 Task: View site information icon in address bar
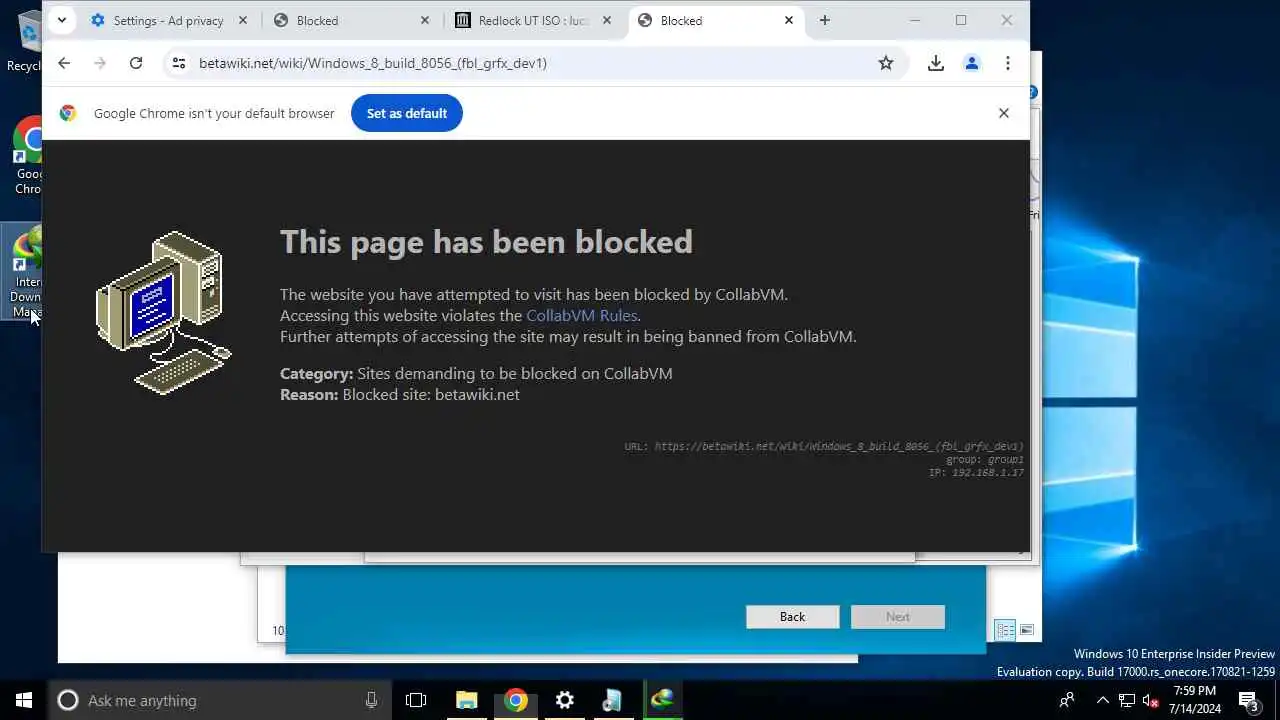click(x=178, y=63)
